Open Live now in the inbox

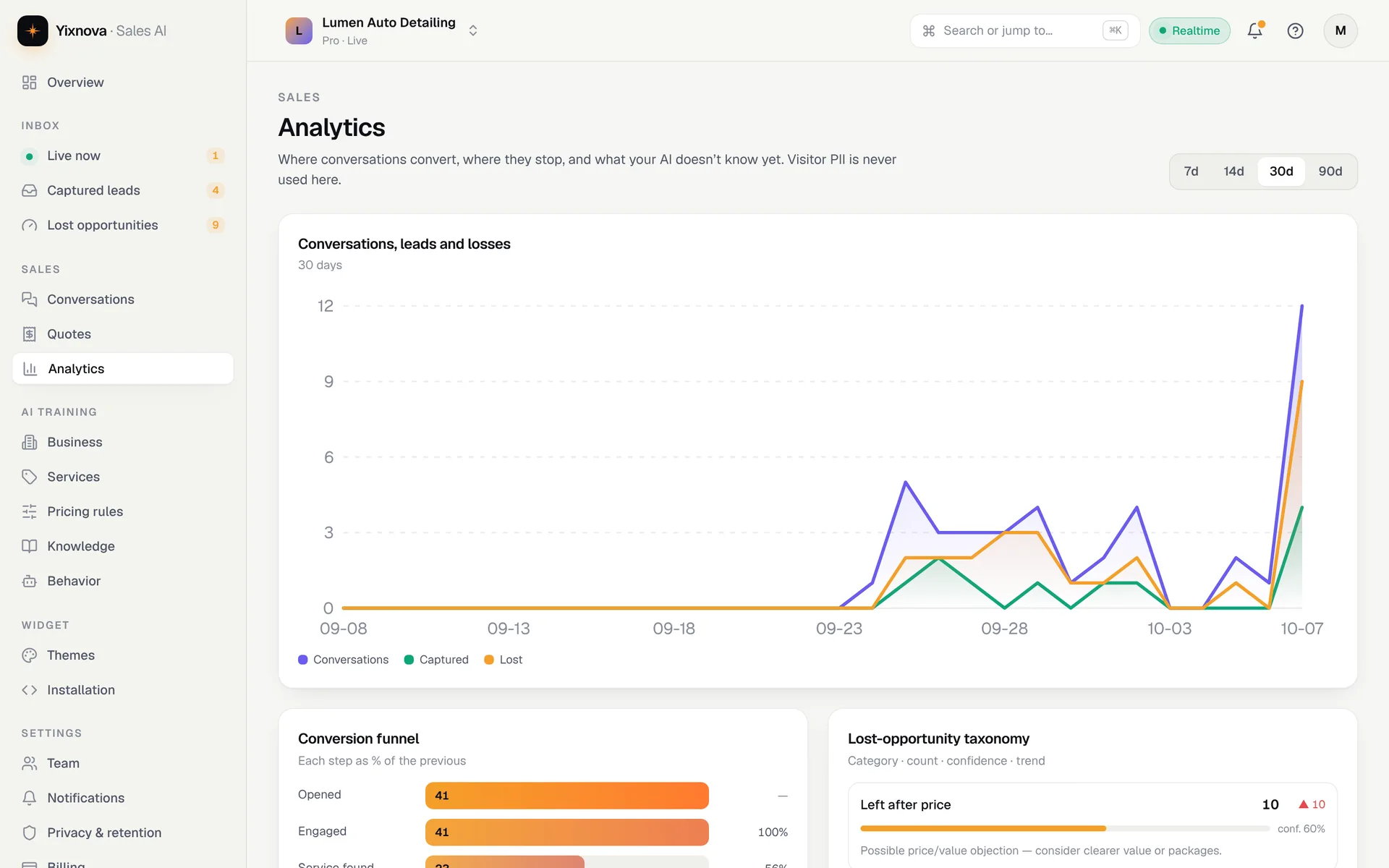[123, 156]
